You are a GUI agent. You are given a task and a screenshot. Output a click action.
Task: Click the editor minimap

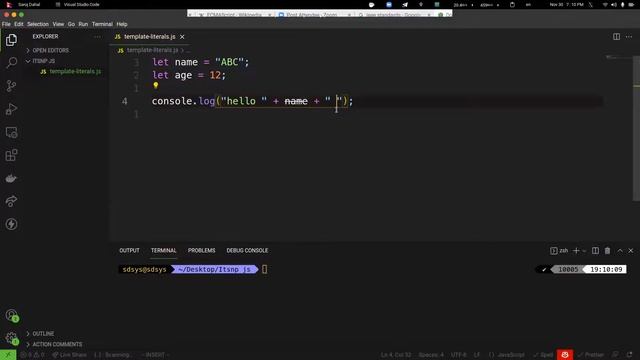[x=617, y=58]
